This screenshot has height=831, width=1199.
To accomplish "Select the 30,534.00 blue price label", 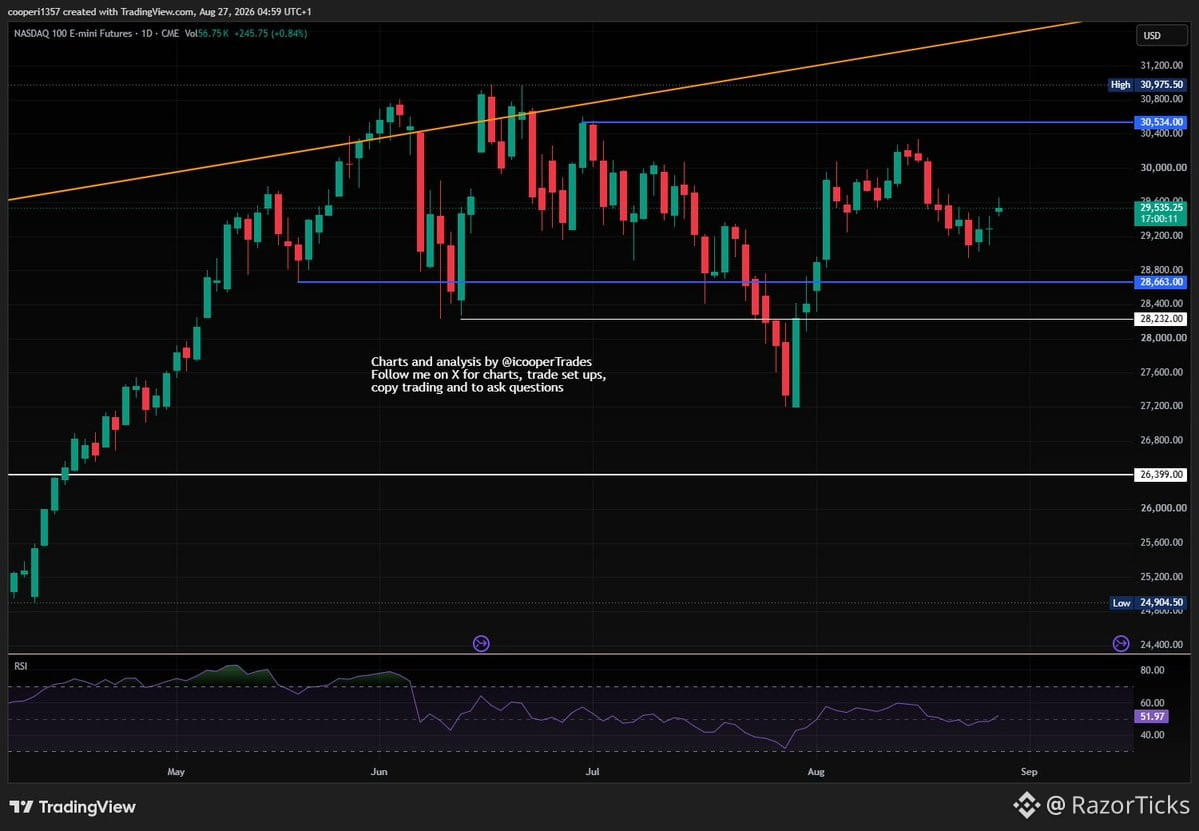I will click(1161, 122).
